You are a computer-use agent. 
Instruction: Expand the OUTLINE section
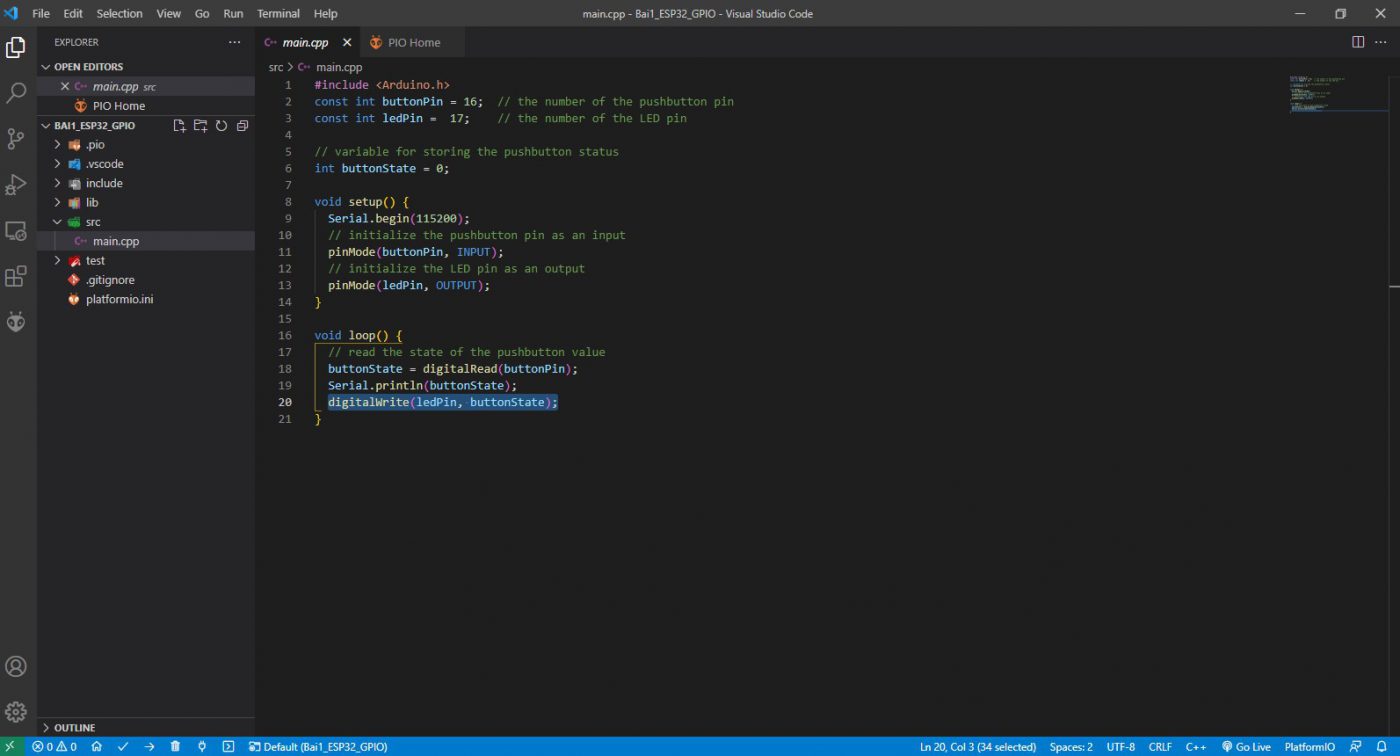tap(75, 728)
